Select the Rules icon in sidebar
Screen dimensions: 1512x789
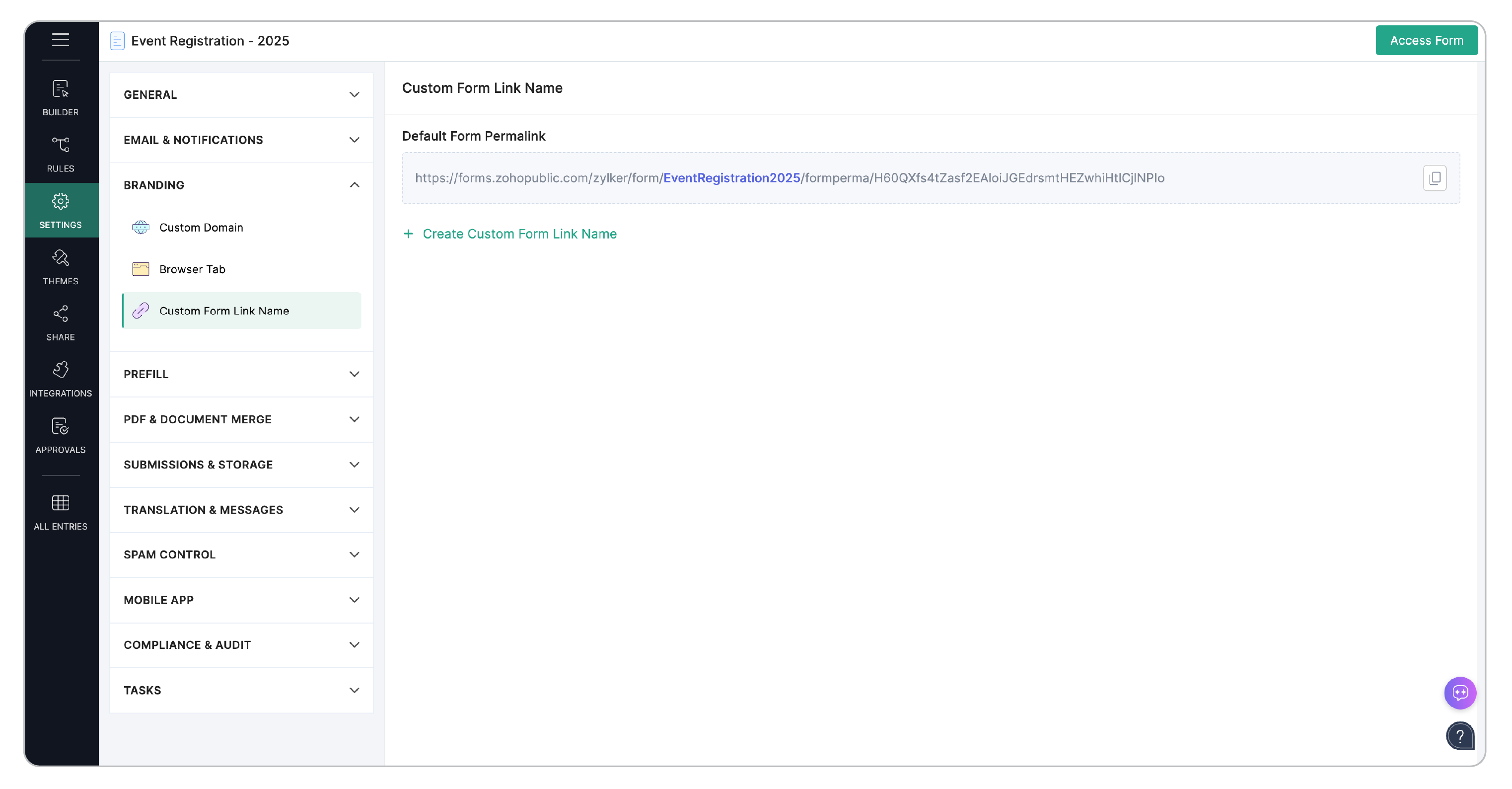point(61,154)
